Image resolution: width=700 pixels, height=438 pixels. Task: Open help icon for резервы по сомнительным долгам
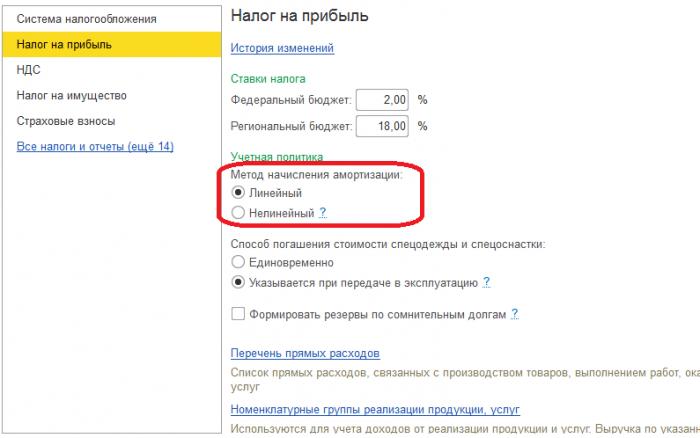point(514,314)
